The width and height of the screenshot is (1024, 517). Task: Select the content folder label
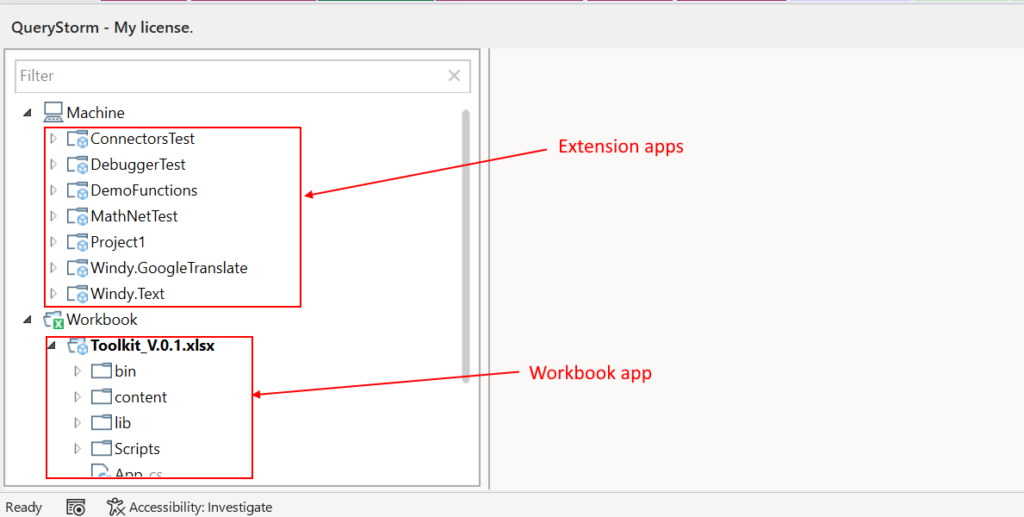point(140,397)
